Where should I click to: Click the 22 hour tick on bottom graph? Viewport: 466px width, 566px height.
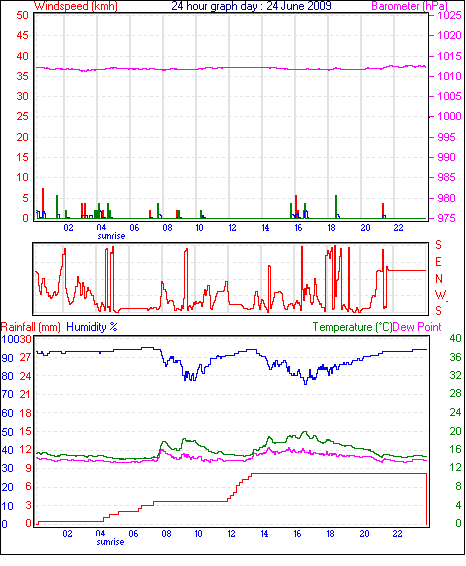(397, 534)
